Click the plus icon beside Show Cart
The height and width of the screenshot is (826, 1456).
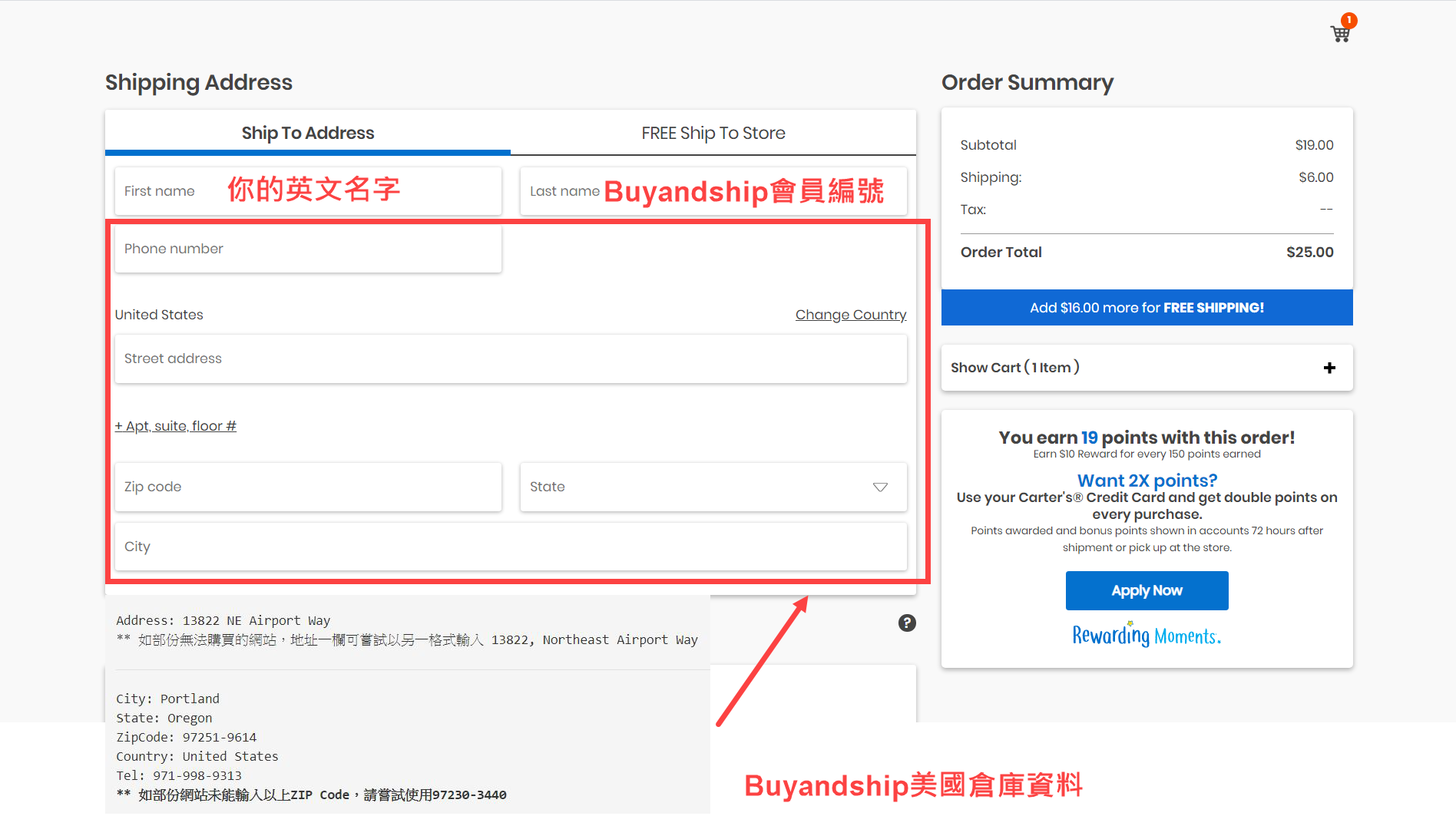pos(1329,368)
